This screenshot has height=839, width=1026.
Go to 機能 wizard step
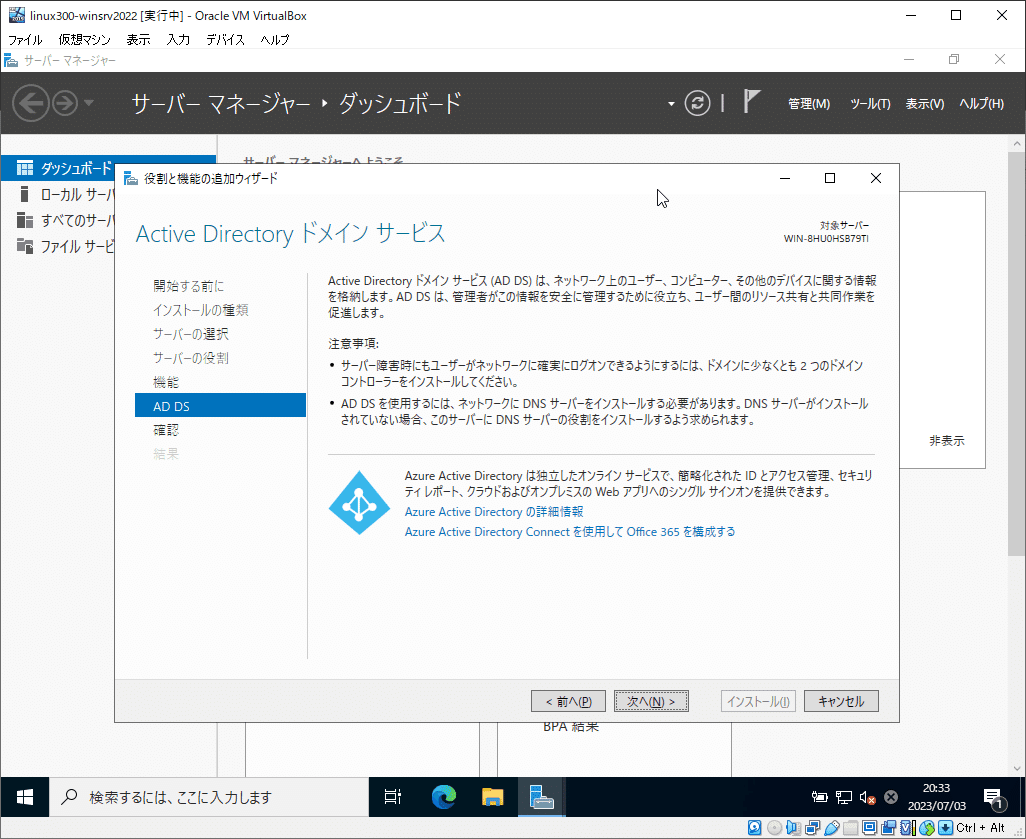point(166,382)
